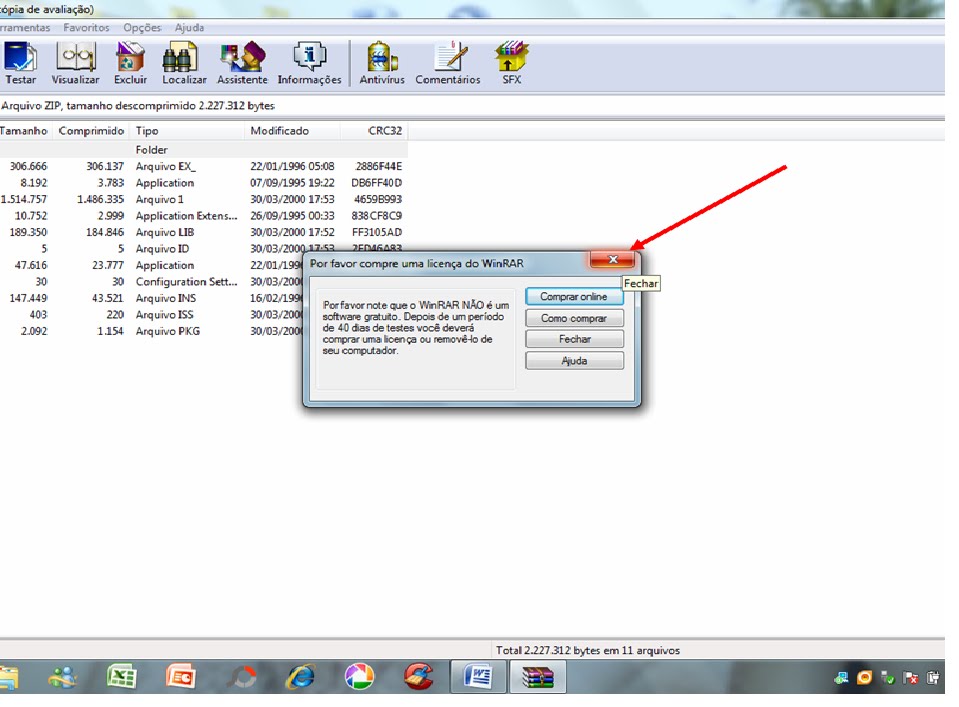Select the Application row sized 47.616
959x707 pixels.
tap(152, 265)
